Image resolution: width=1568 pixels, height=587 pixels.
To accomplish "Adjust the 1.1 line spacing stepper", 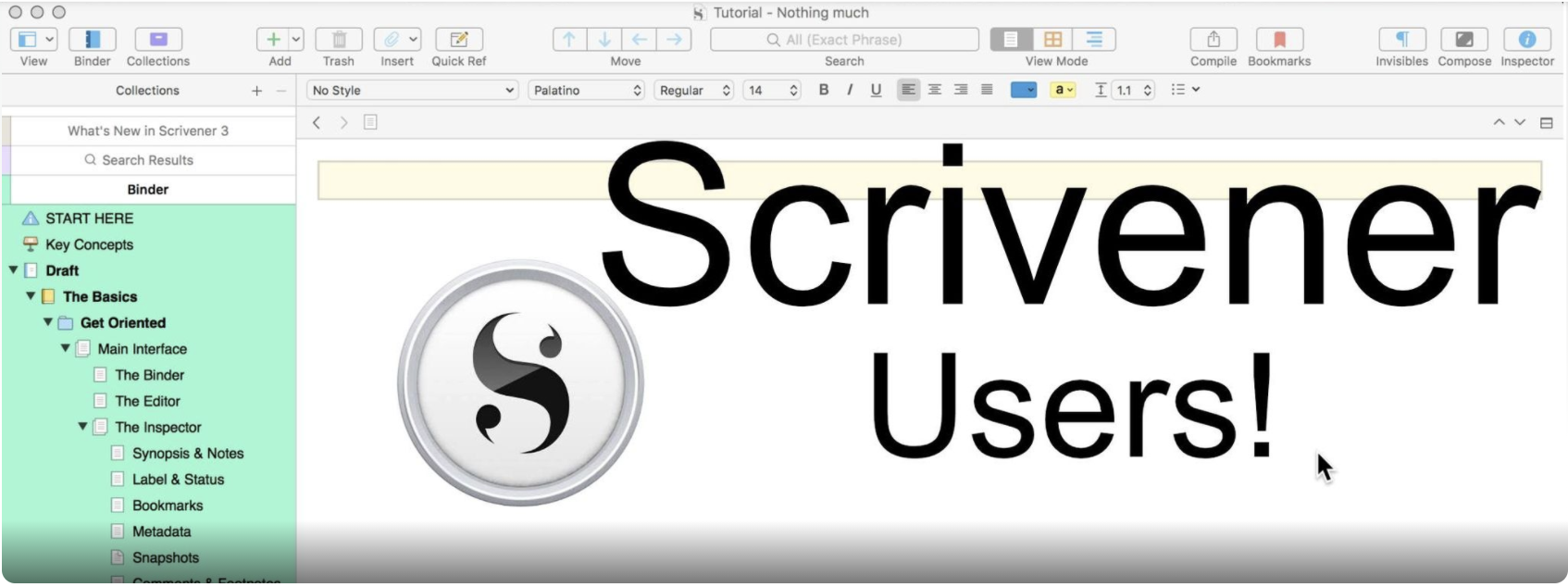I will (1148, 90).
